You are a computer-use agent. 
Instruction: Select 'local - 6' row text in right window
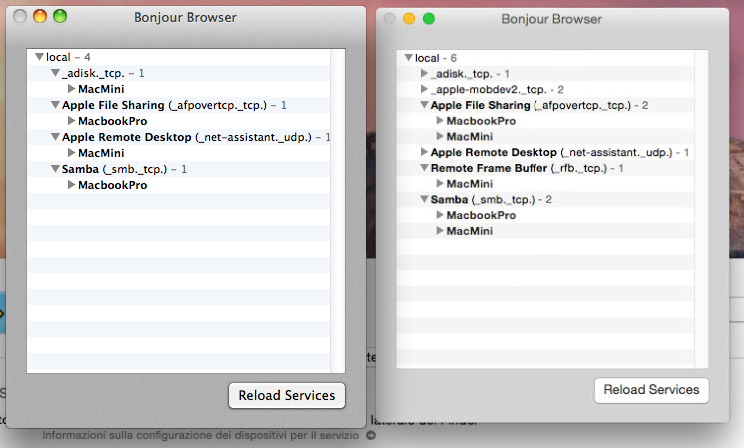[436, 58]
